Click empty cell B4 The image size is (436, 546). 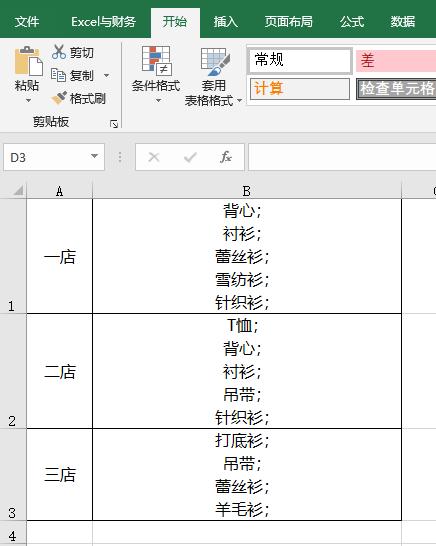[247, 532]
